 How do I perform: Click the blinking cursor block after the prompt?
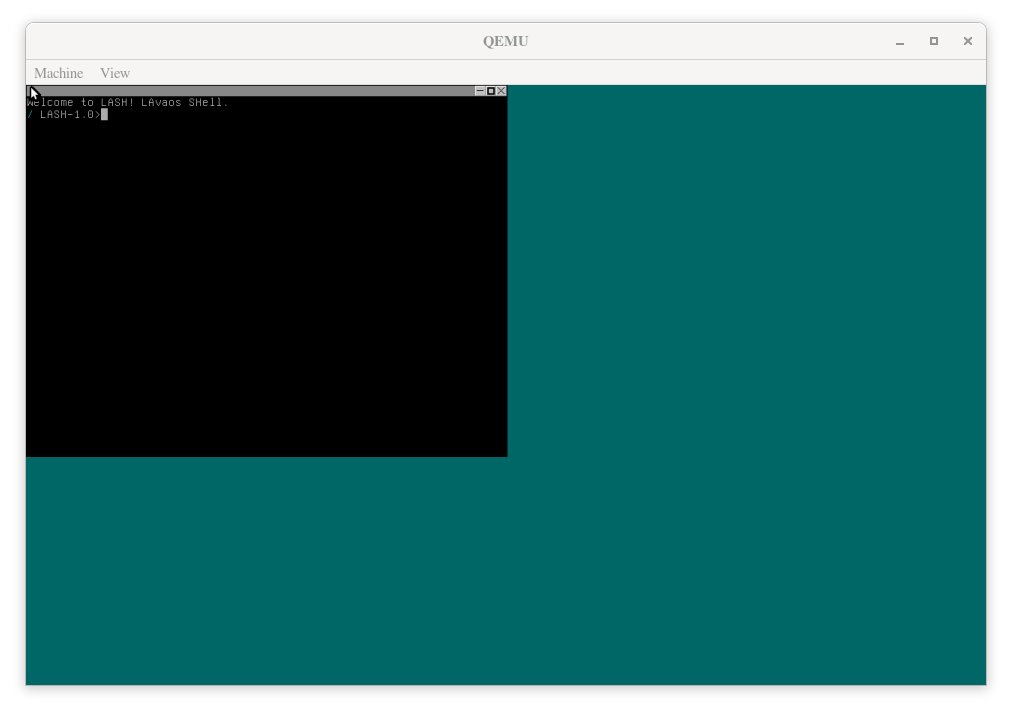click(105, 115)
